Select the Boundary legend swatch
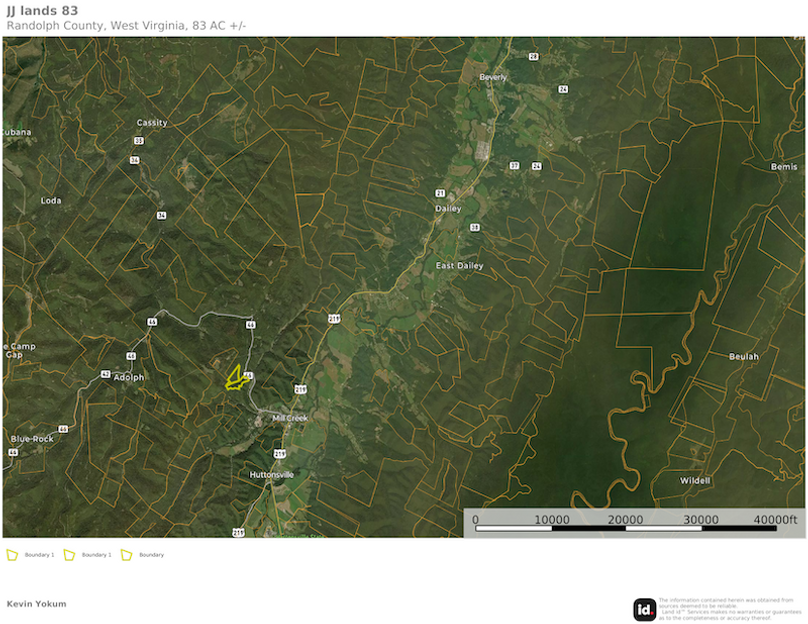Viewport: 808px width, 624px height. click(125, 553)
